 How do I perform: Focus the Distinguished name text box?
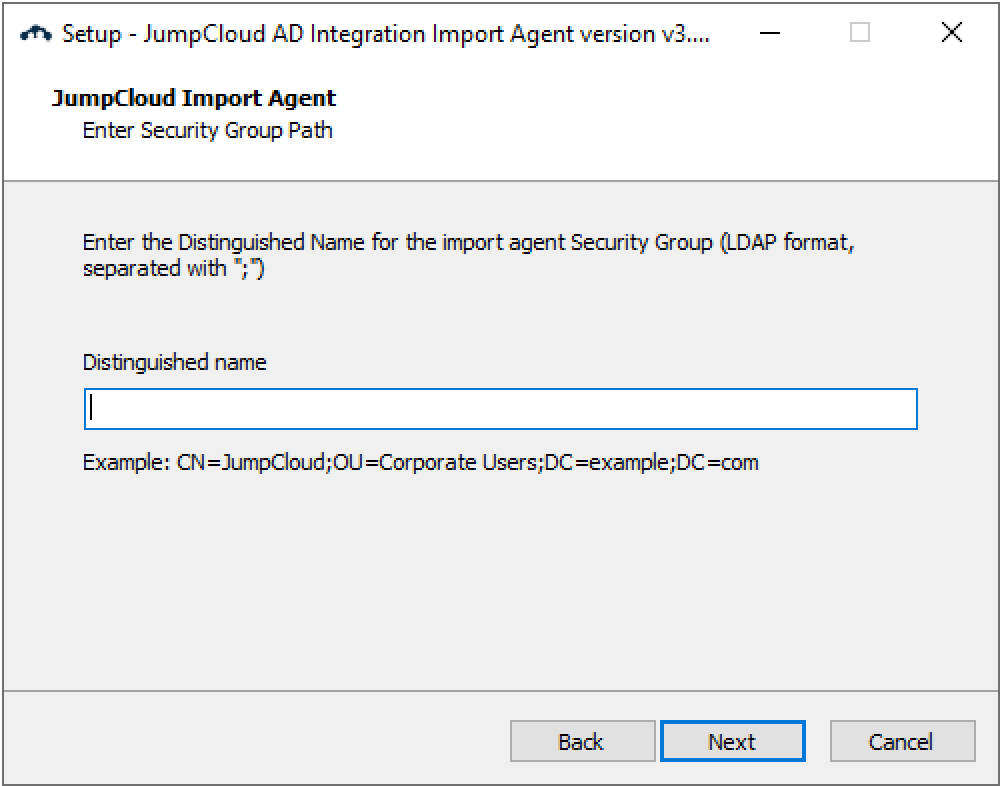[x=500, y=409]
